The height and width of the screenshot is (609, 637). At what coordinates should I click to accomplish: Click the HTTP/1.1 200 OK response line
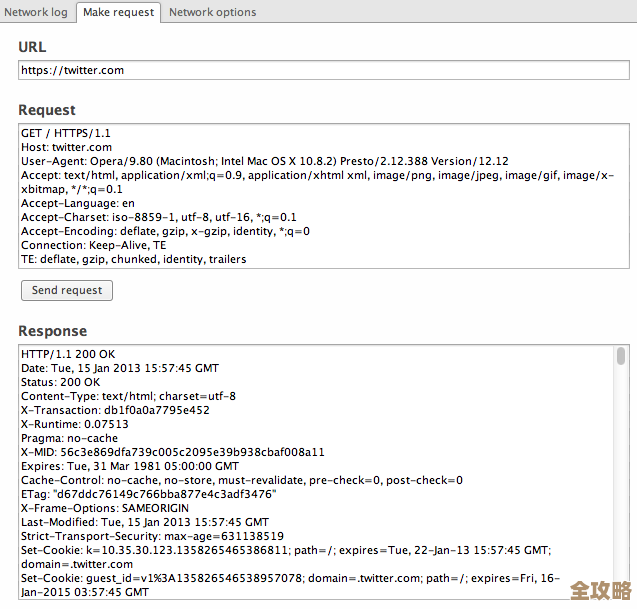pos(68,354)
